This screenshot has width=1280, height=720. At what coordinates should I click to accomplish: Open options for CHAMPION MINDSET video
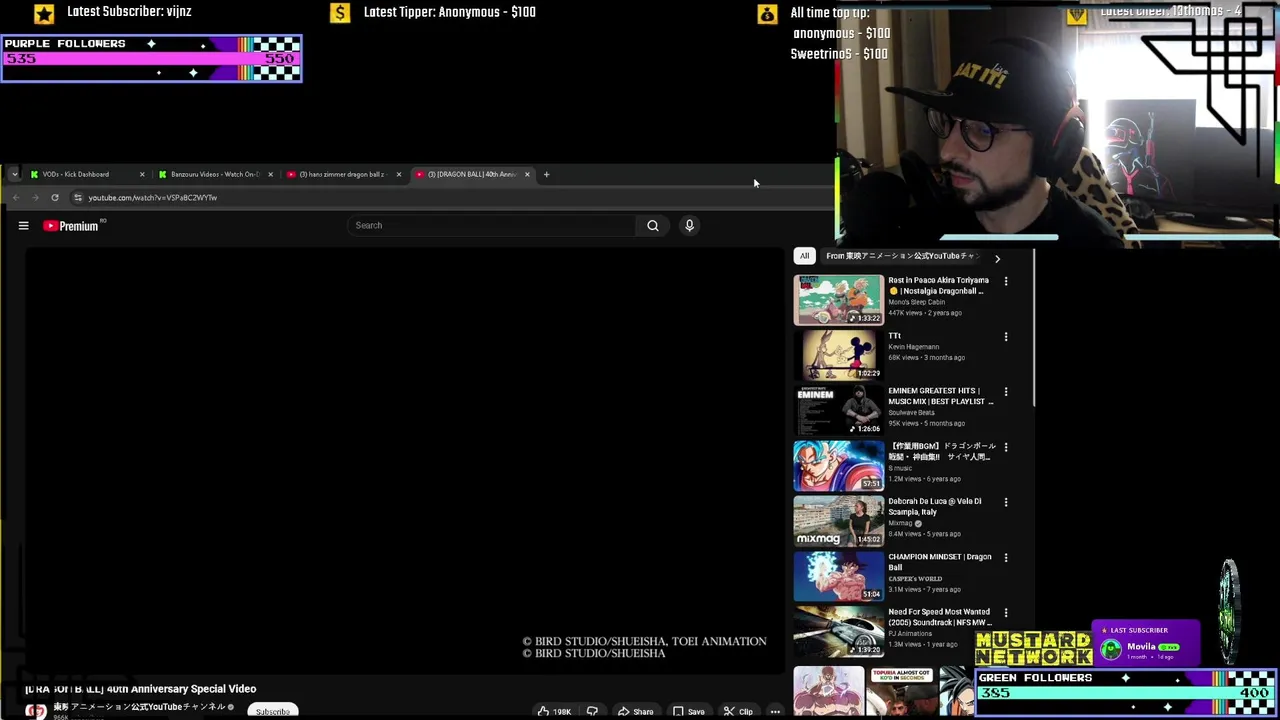(x=1006, y=558)
